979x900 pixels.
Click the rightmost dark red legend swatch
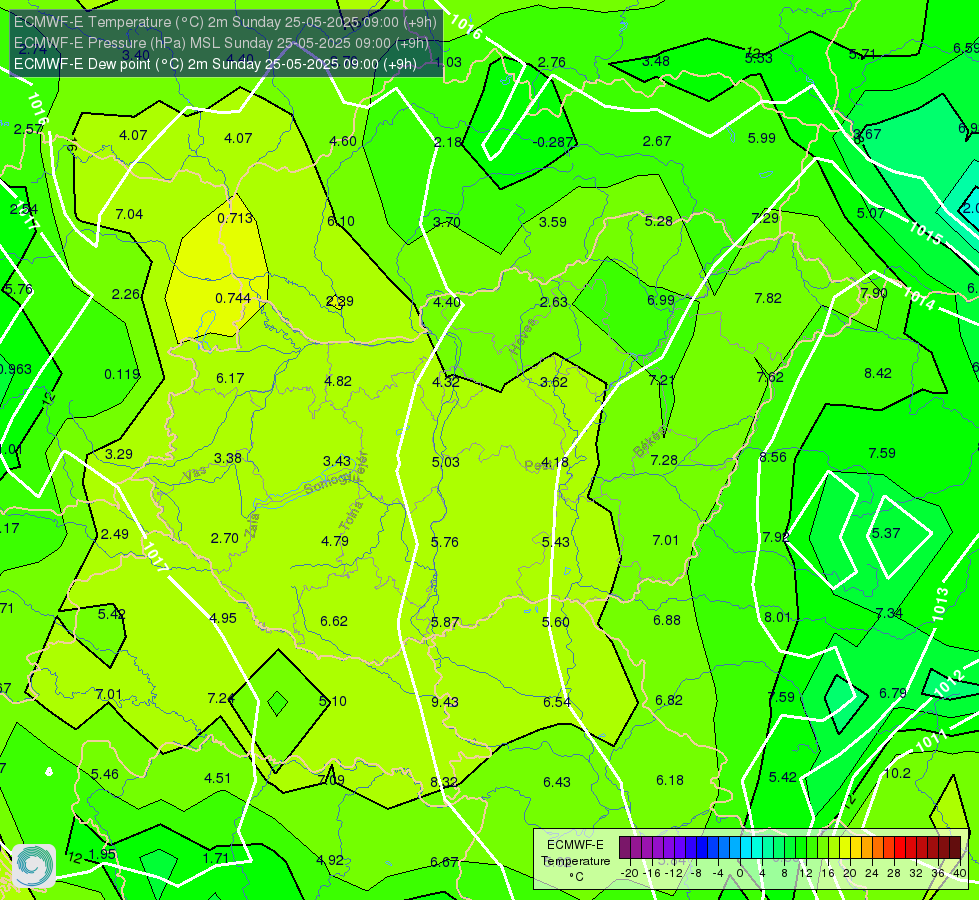click(955, 848)
